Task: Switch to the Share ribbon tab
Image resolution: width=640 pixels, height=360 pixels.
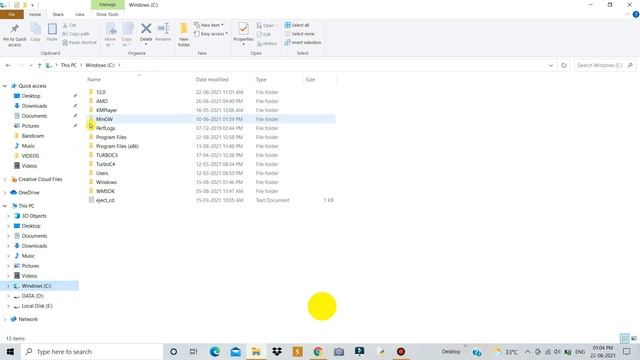Action: point(58,14)
